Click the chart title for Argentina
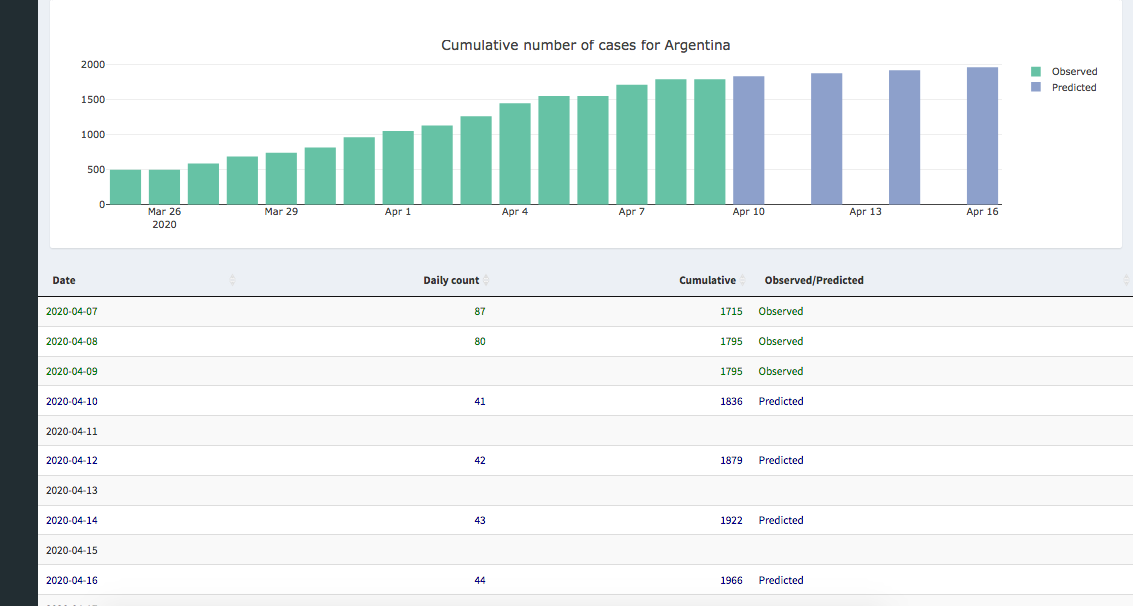Image resolution: width=1133 pixels, height=606 pixels. pos(586,46)
